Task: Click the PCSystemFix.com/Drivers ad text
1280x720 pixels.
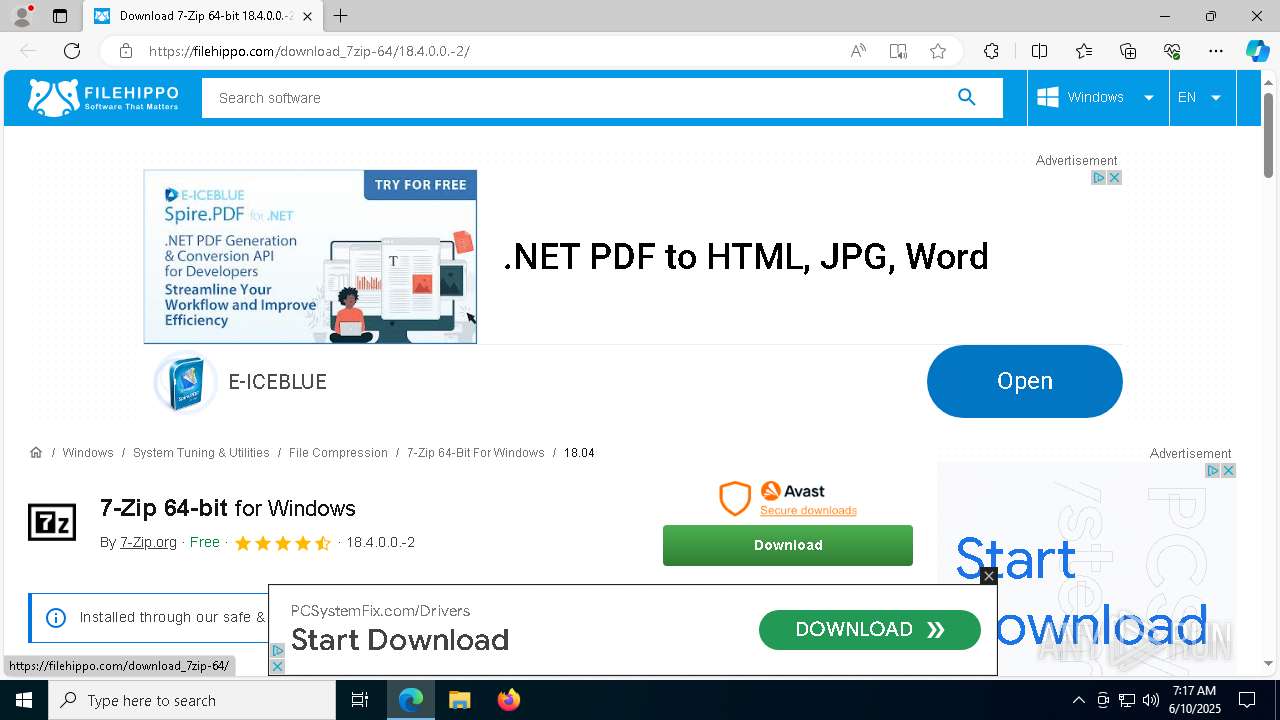Action: [x=380, y=611]
